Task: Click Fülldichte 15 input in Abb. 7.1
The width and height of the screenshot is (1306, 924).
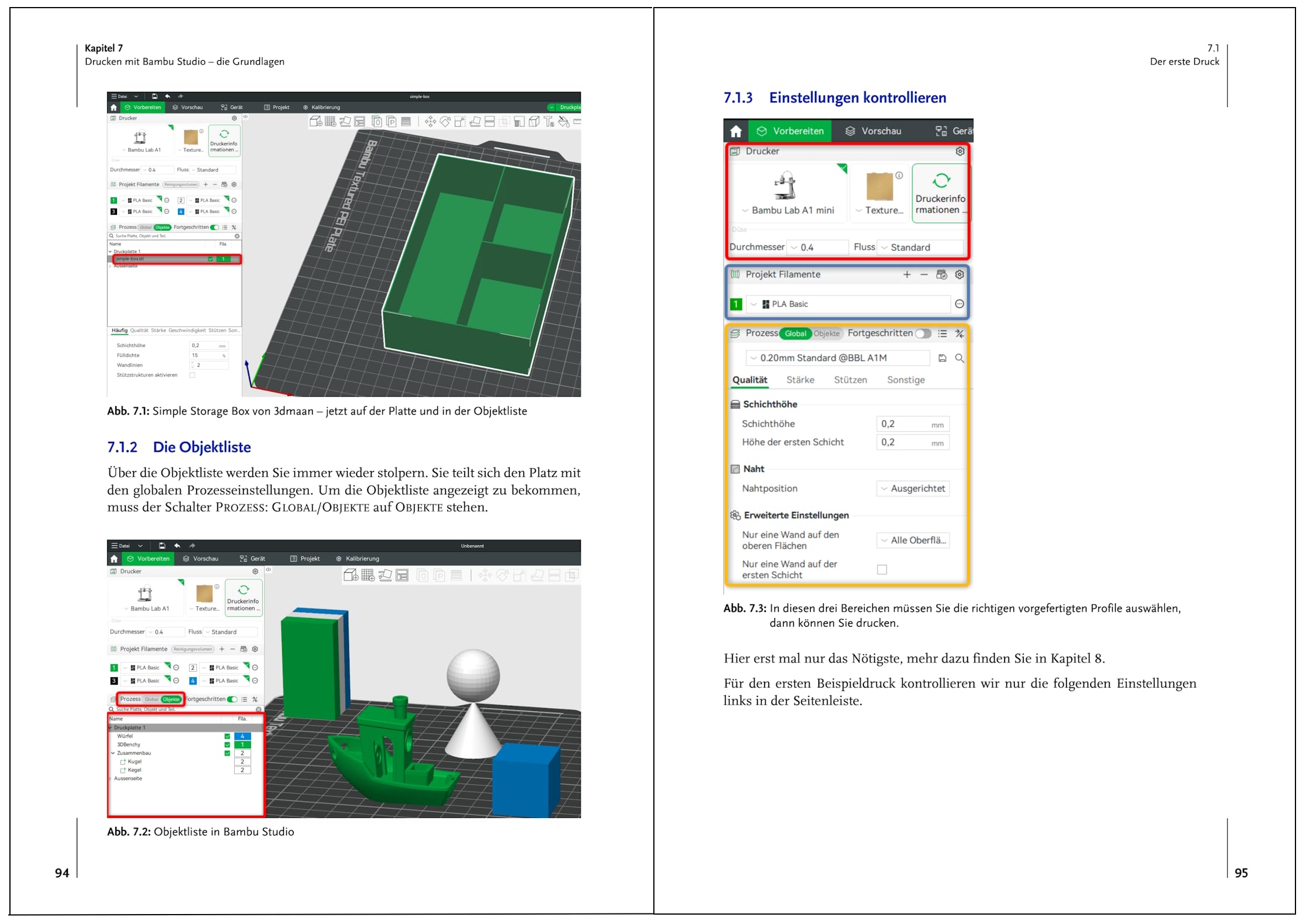Action: (x=208, y=355)
